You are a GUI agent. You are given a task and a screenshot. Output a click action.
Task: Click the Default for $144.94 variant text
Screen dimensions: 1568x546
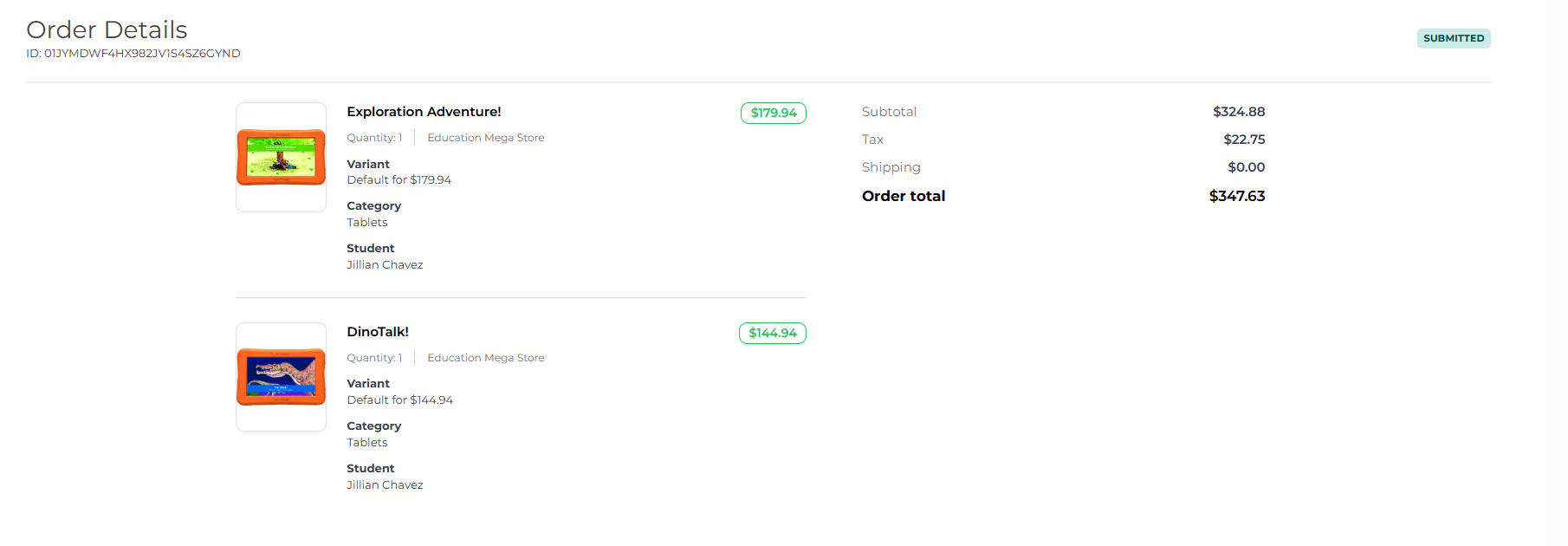399,400
